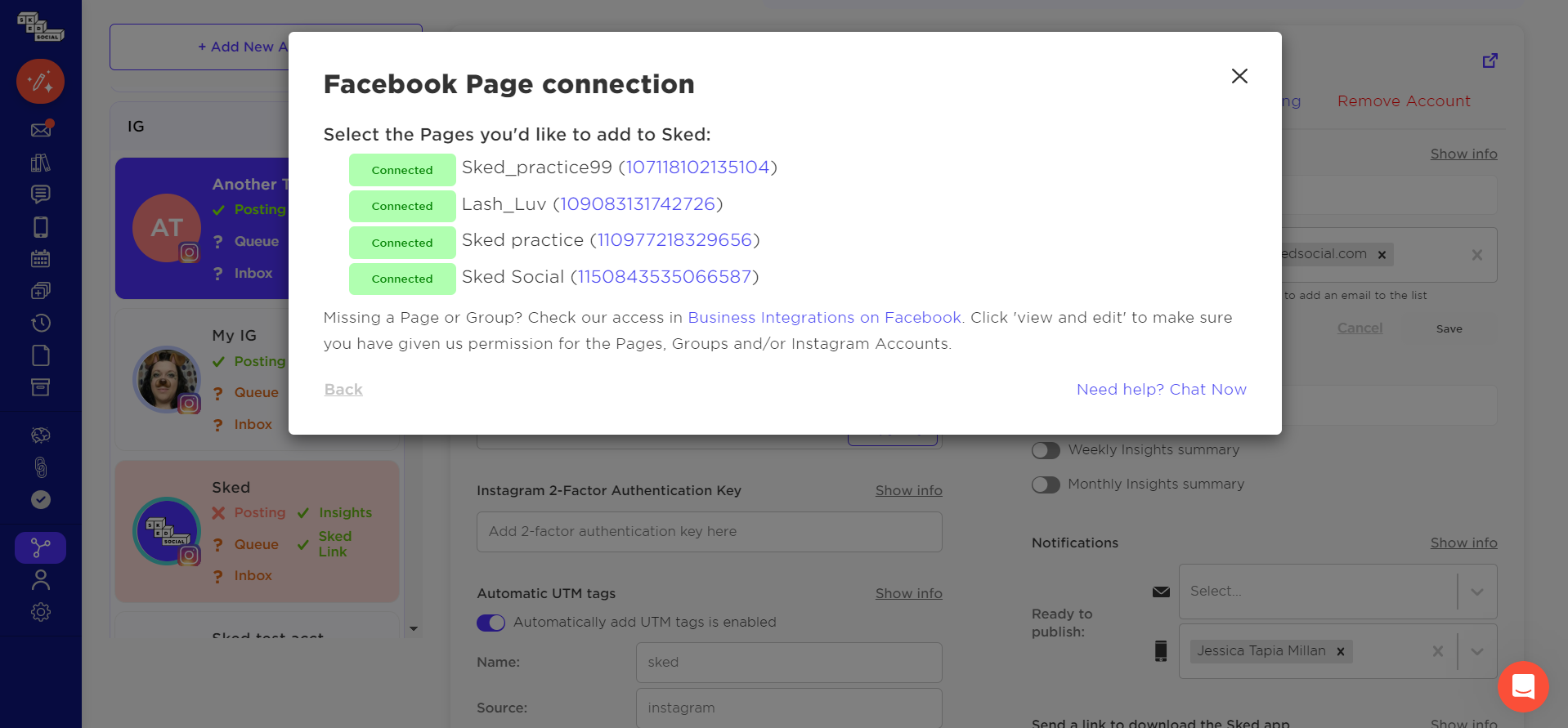
Task: Disable automatic UTM tags toggle
Action: point(491,623)
